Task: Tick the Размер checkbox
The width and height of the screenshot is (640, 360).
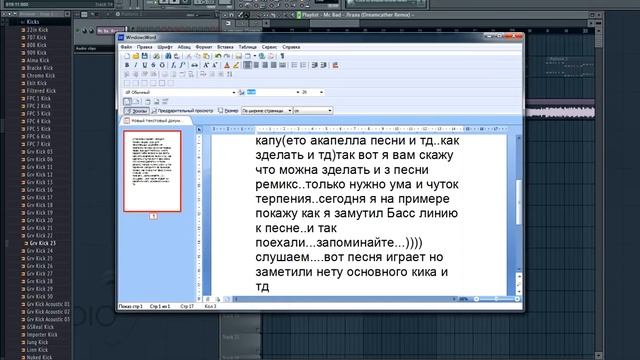Action: pos(221,111)
